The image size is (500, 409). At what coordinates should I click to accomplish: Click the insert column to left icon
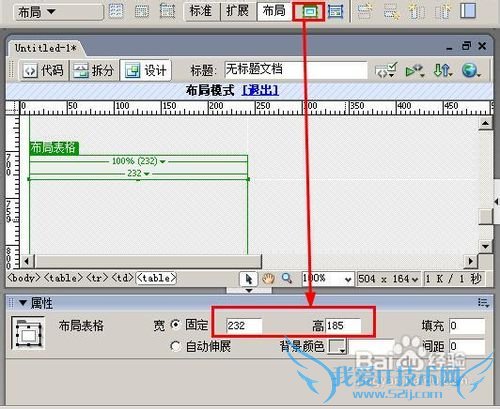pyautogui.click(x=417, y=12)
